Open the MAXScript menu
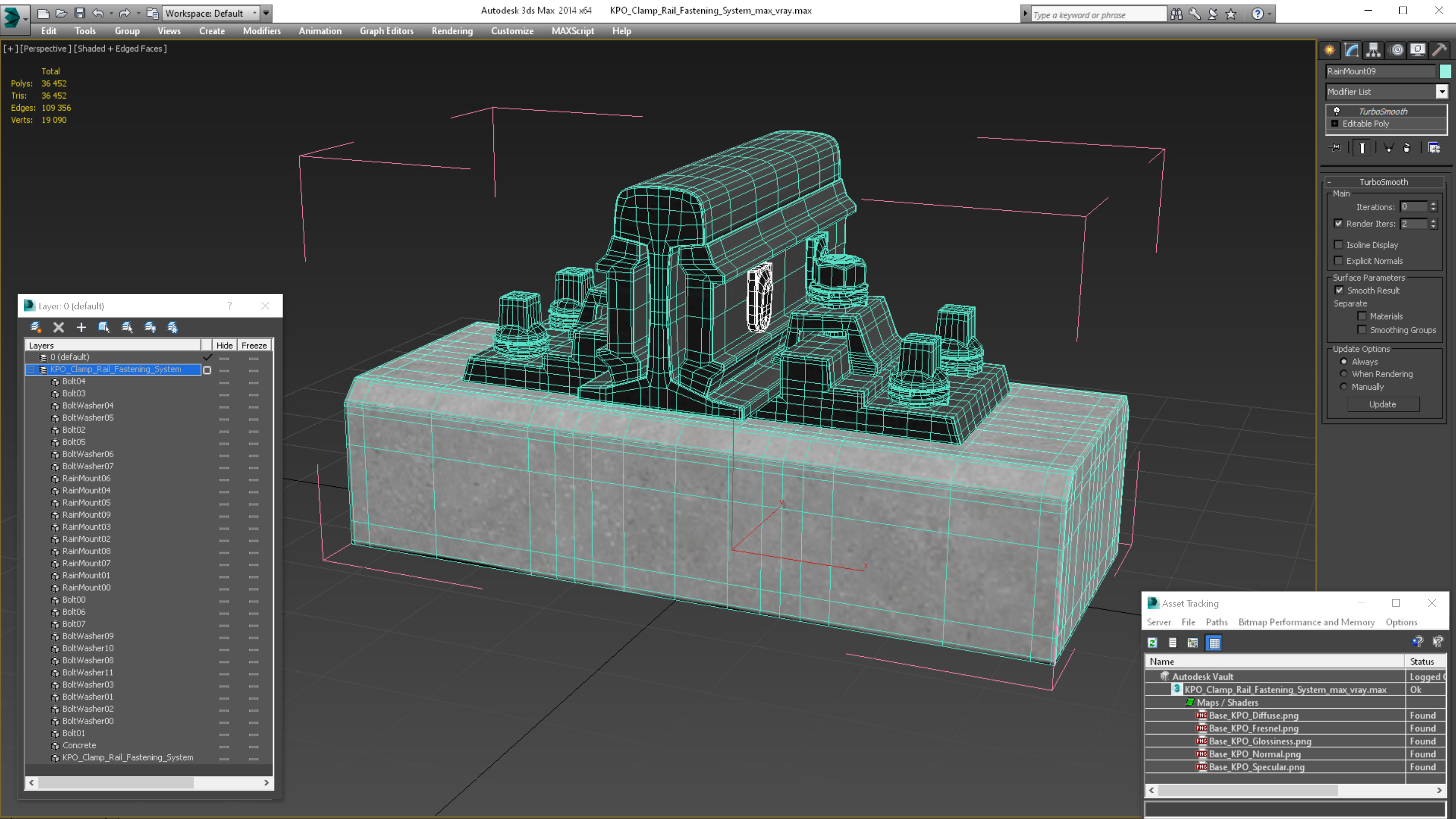Viewport: 1456px width, 819px height. click(573, 31)
